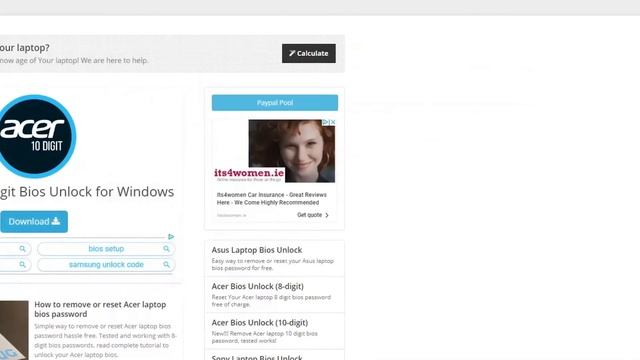Open Asus Laptop Bios Unlock link
Viewport: 640px width, 360px height.
pos(257,250)
